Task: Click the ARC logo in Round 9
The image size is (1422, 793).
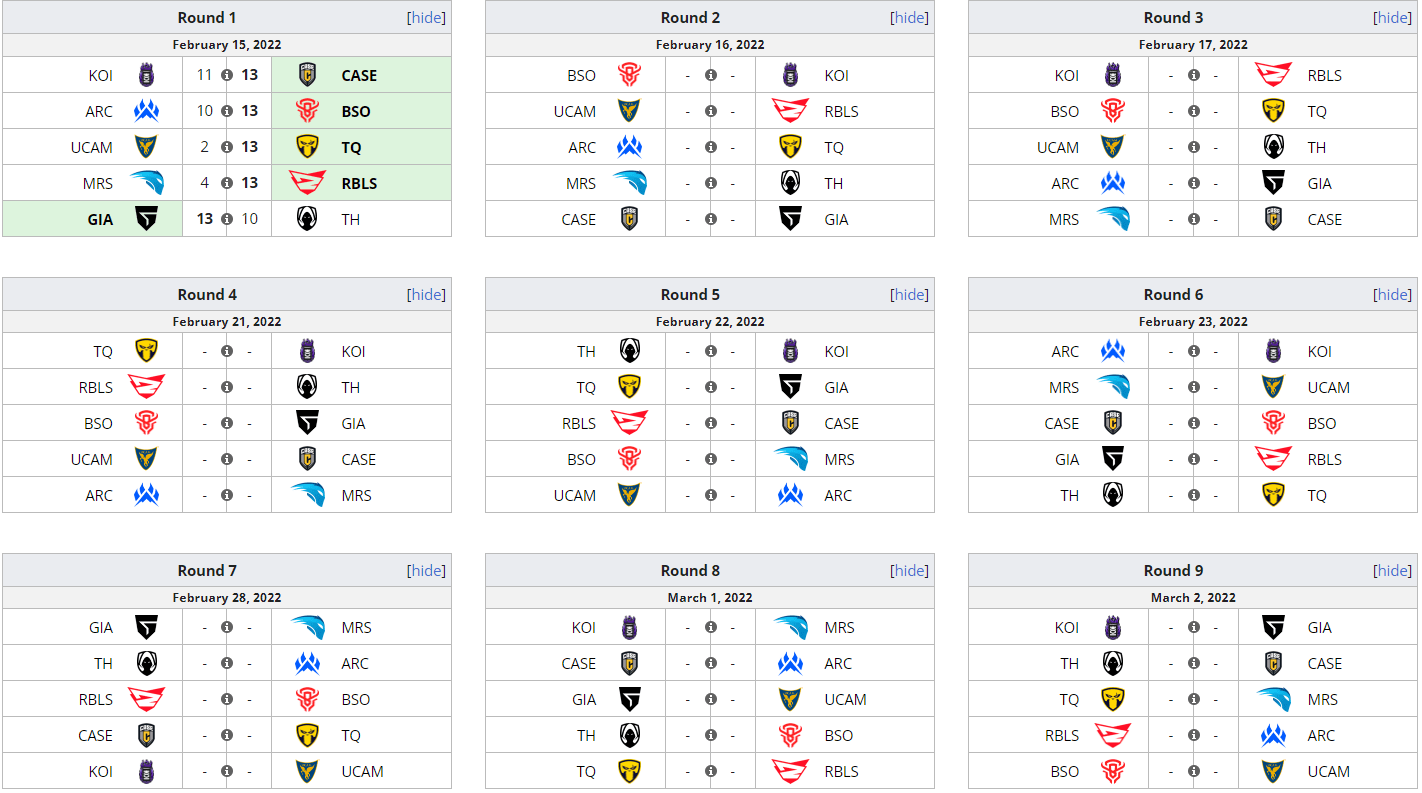Action: point(1273,735)
